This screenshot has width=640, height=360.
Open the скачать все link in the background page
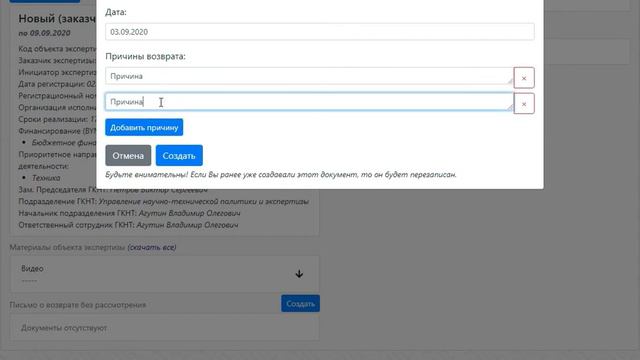[152, 247]
